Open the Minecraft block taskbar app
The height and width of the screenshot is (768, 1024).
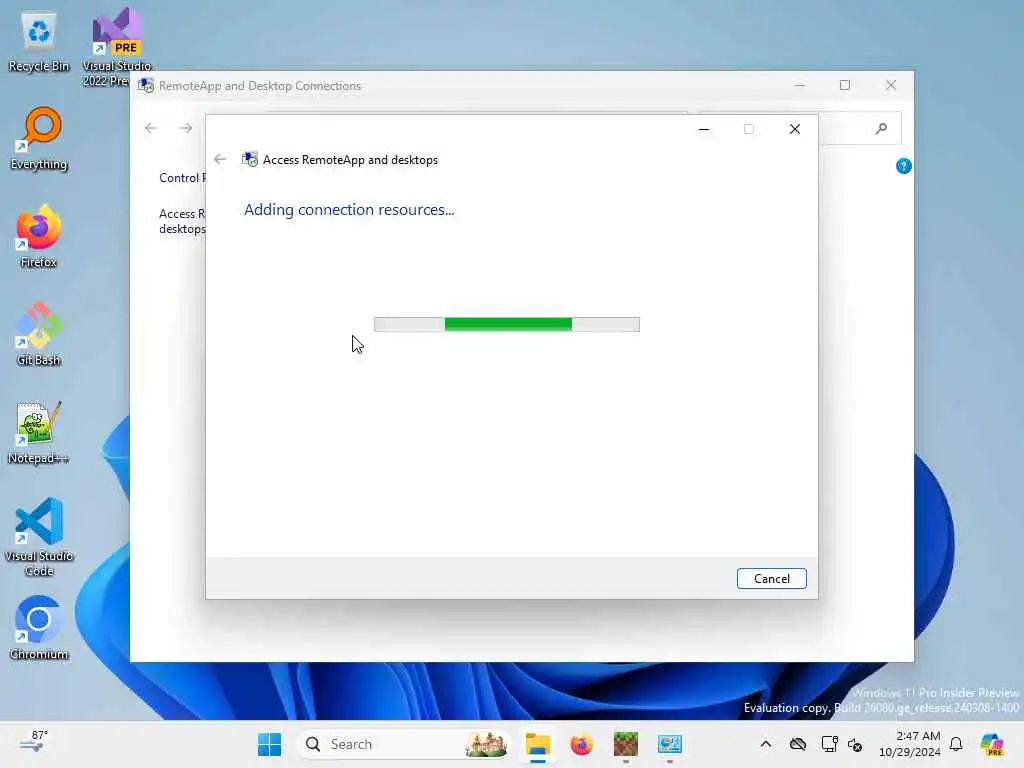(626, 744)
